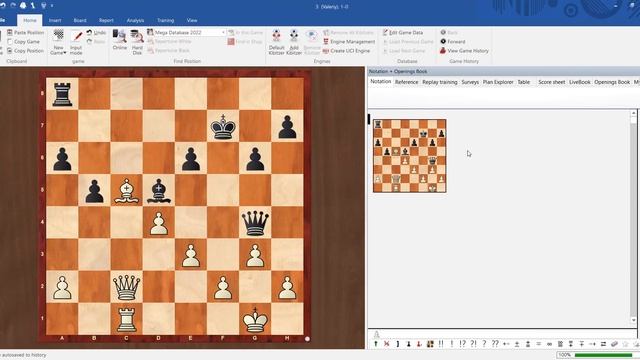The width and height of the screenshot is (640, 360).
Task: Click the single ? mistake symbol
Action: [484, 344]
